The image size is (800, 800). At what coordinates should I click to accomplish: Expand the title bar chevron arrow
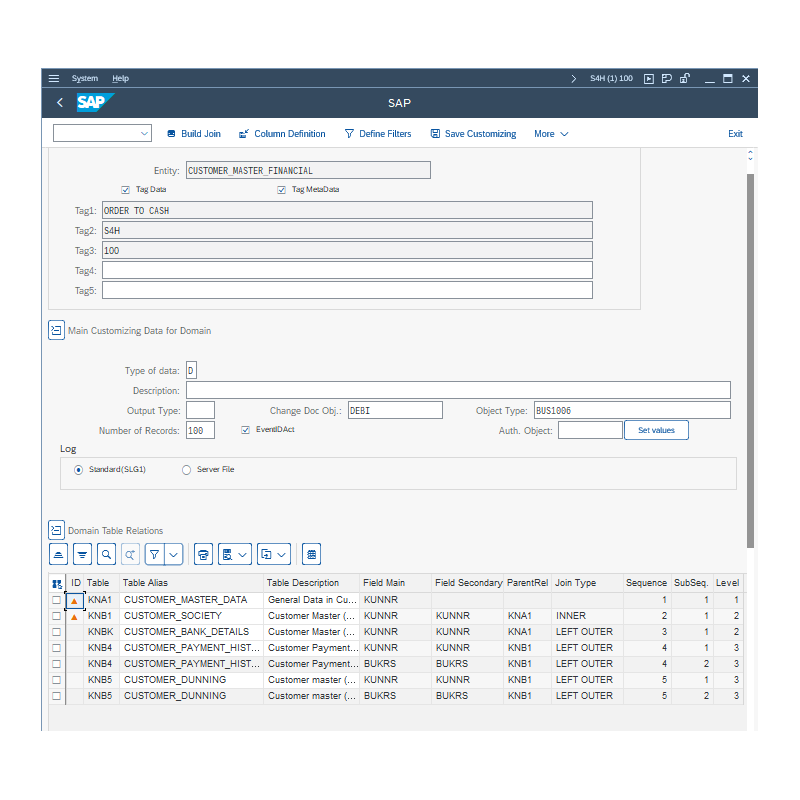(x=573, y=79)
